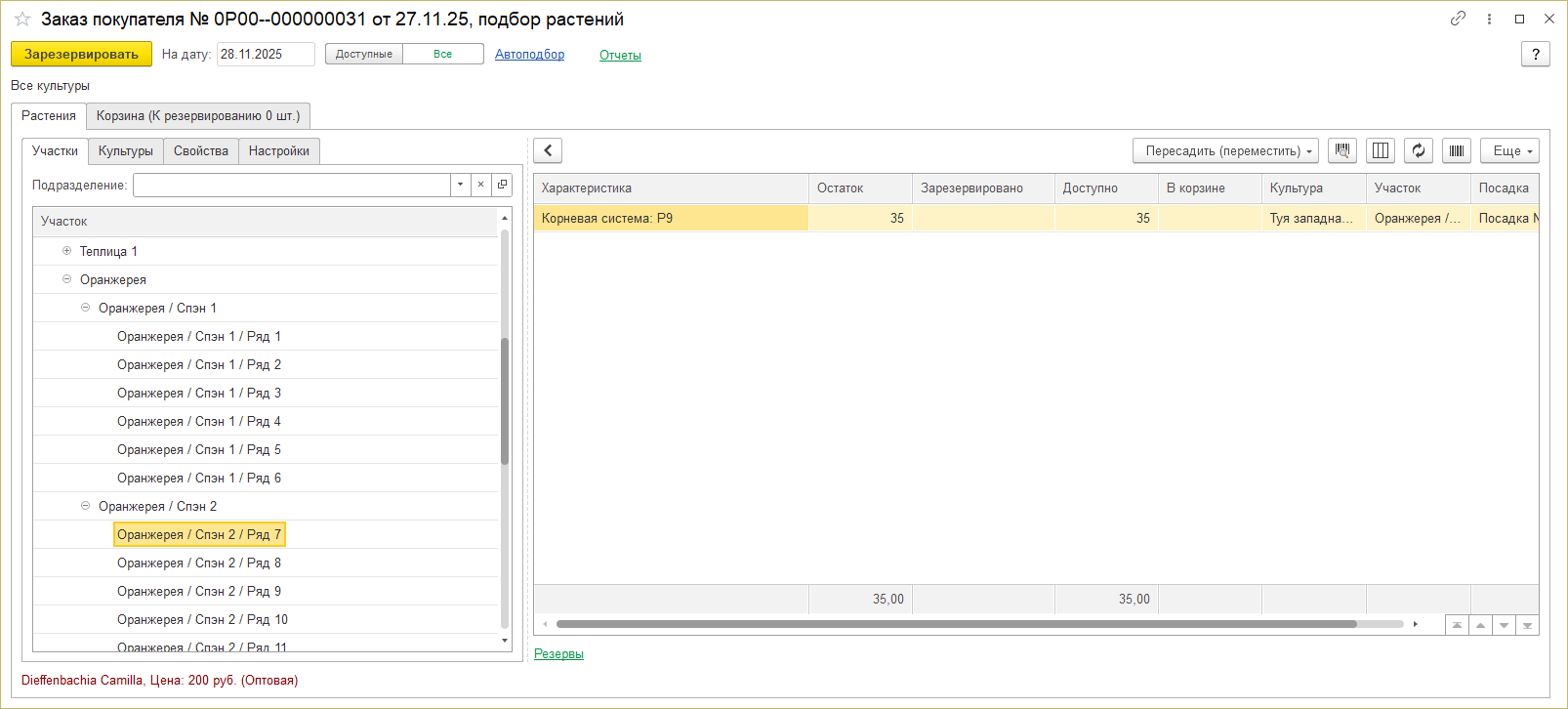The height and width of the screenshot is (709, 1568).
Task: Close the order window
Action: (x=1548, y=19)
